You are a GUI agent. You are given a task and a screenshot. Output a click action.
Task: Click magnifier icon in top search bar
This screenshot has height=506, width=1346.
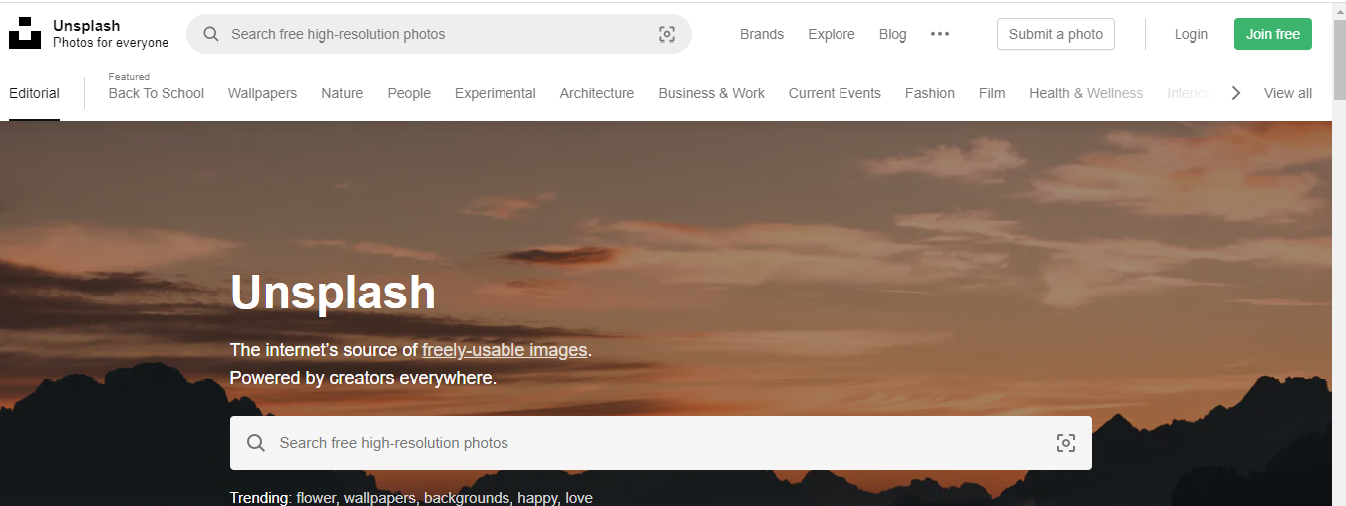(211, 34)
